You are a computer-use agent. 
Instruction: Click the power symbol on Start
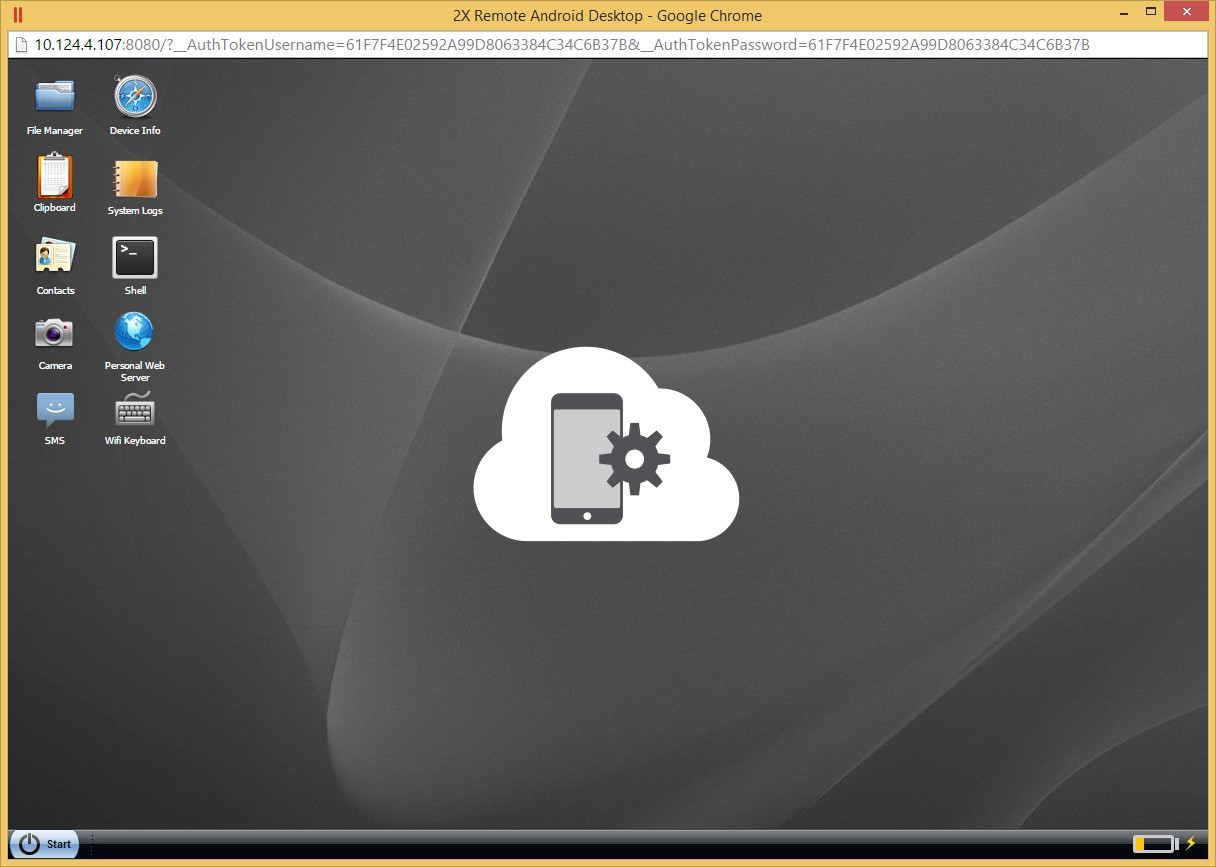coord(29,843)
